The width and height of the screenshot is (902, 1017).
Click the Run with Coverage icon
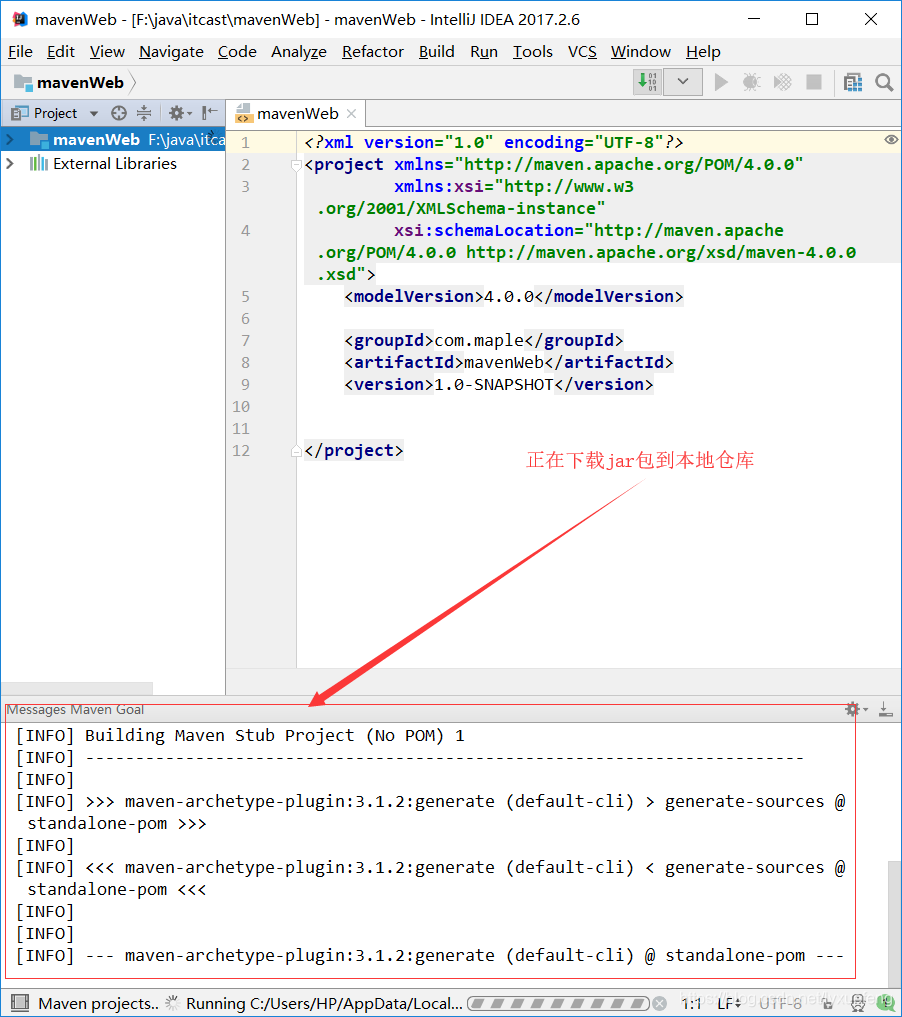point(783,82)
